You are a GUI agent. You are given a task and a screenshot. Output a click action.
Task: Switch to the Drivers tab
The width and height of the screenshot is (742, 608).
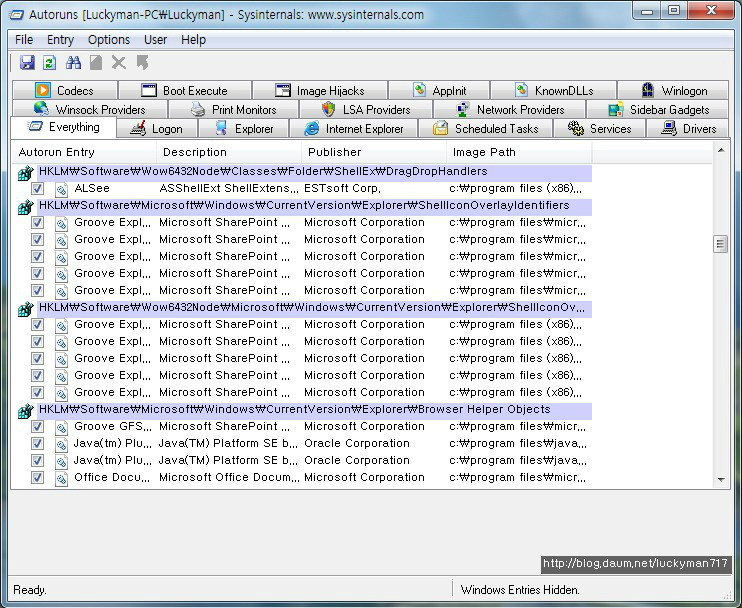point(688,129)
